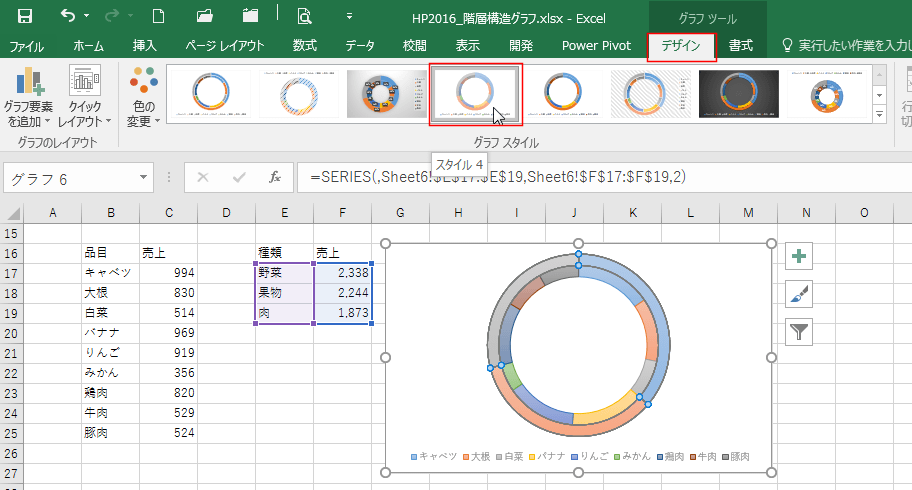Open the 書式 ribbon tab
This screenshot has height=490, width=912.
coord(741,45)
